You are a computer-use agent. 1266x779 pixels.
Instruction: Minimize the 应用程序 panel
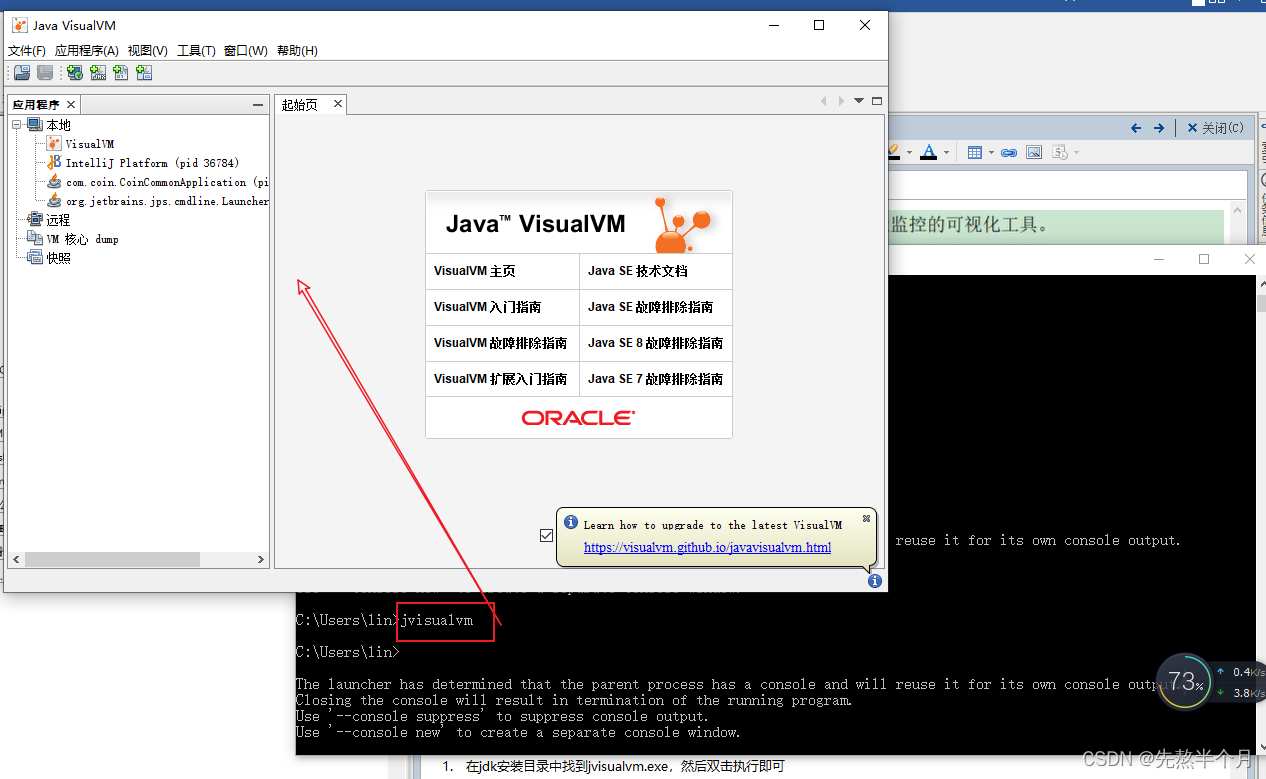click(x=258, y=104)
